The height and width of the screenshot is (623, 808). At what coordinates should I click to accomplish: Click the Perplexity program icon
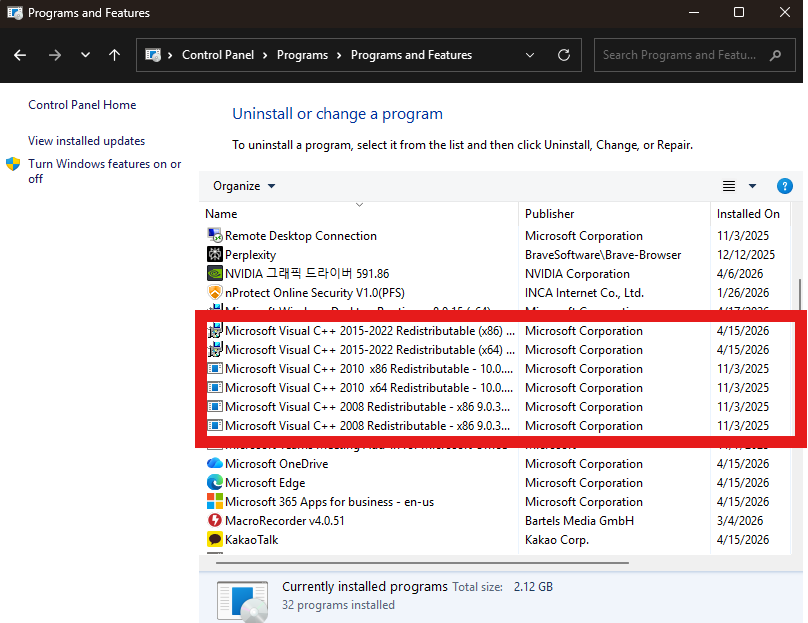point(214,255)
